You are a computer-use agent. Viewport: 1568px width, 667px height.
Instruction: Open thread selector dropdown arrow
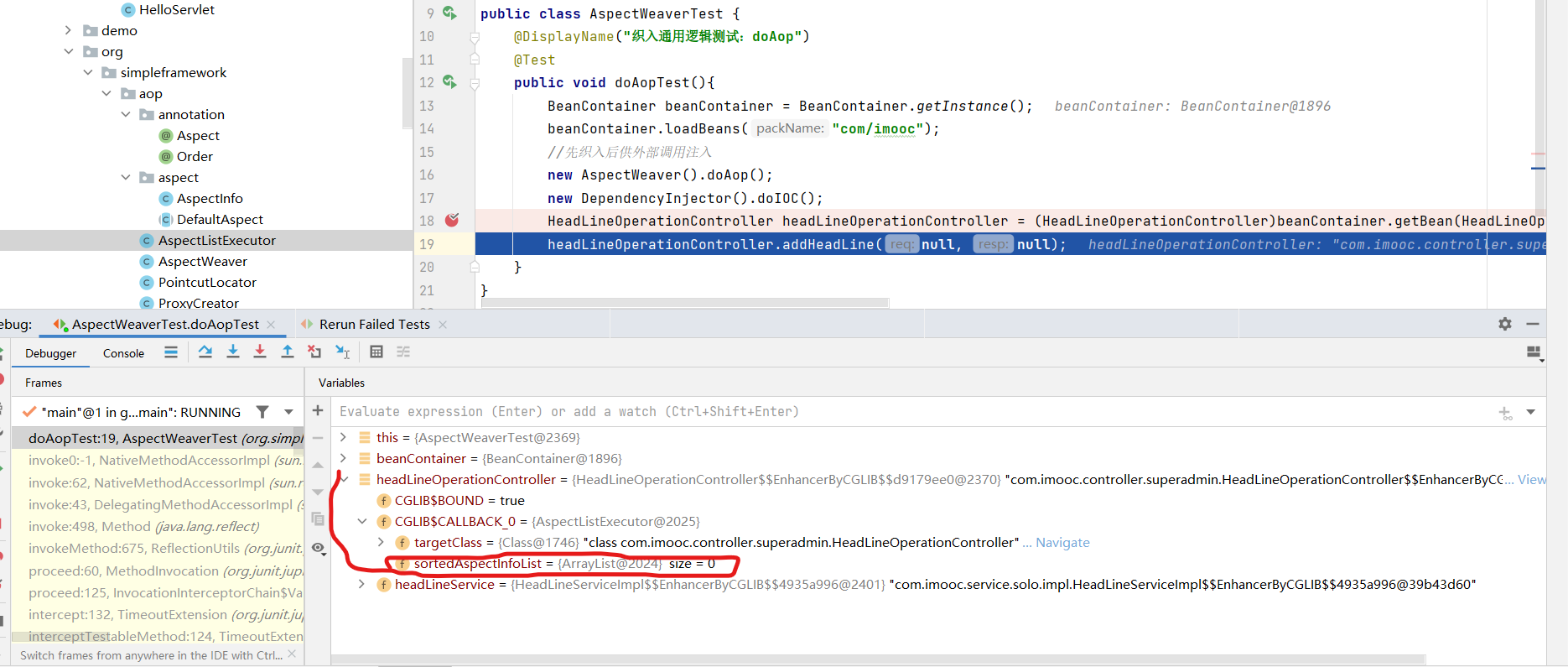(288, 412)
